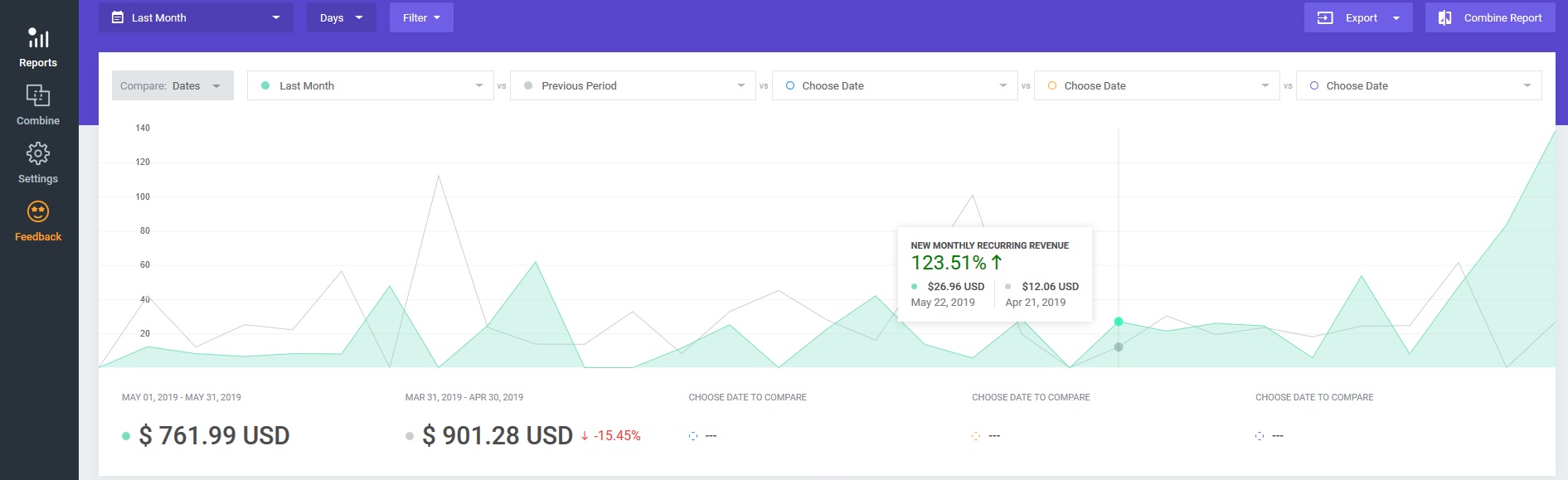Image resolution: width=1568 pixels, height=480 pixels.
Task: Open the Reports bar chart icon
Action: (38, 38)
